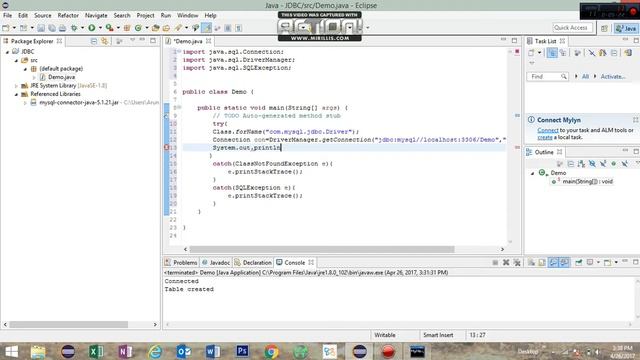
Task: Click New Task icon in Task List
Action: (x=531, y=53)
